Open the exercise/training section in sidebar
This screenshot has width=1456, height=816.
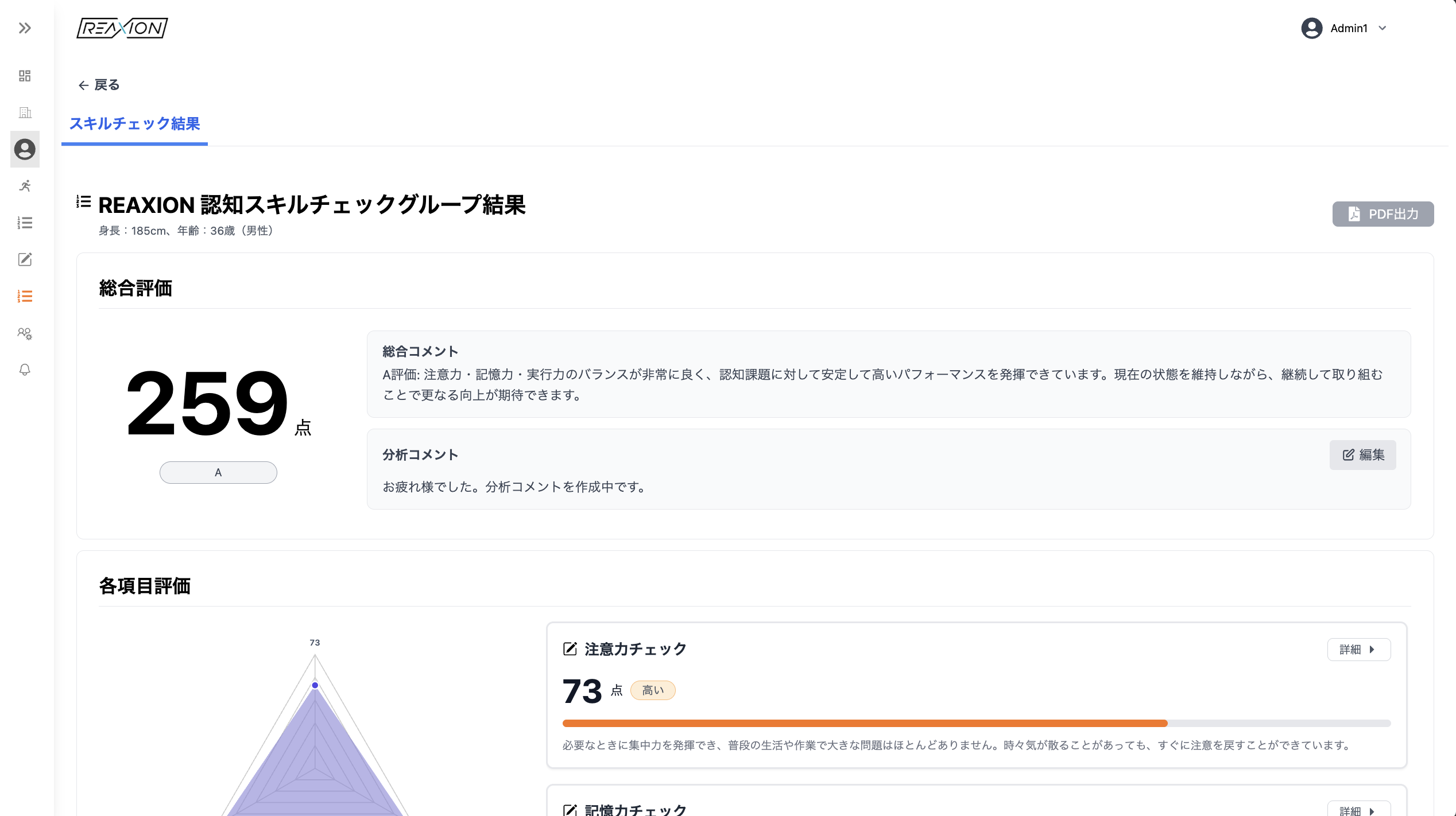(x=24, y=186)
